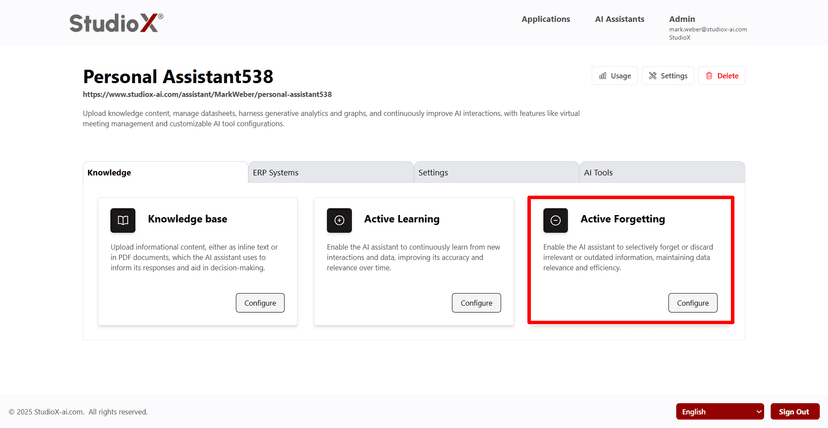Switch to the Settings tab
The height and width of the screenshot is (428, 828).
496,173
